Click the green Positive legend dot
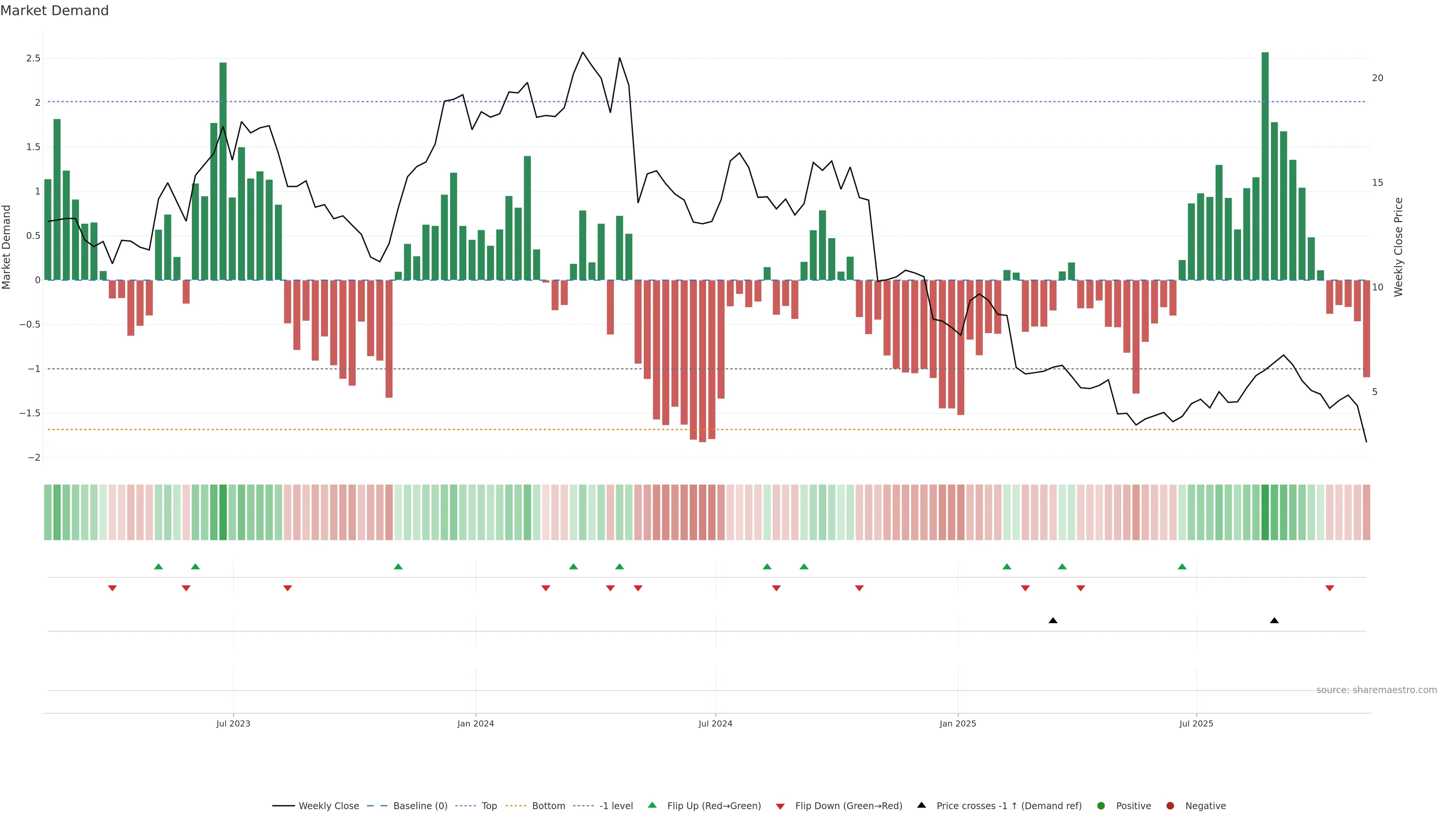This screenshot has width=1456, height=819. point(1101,806)
